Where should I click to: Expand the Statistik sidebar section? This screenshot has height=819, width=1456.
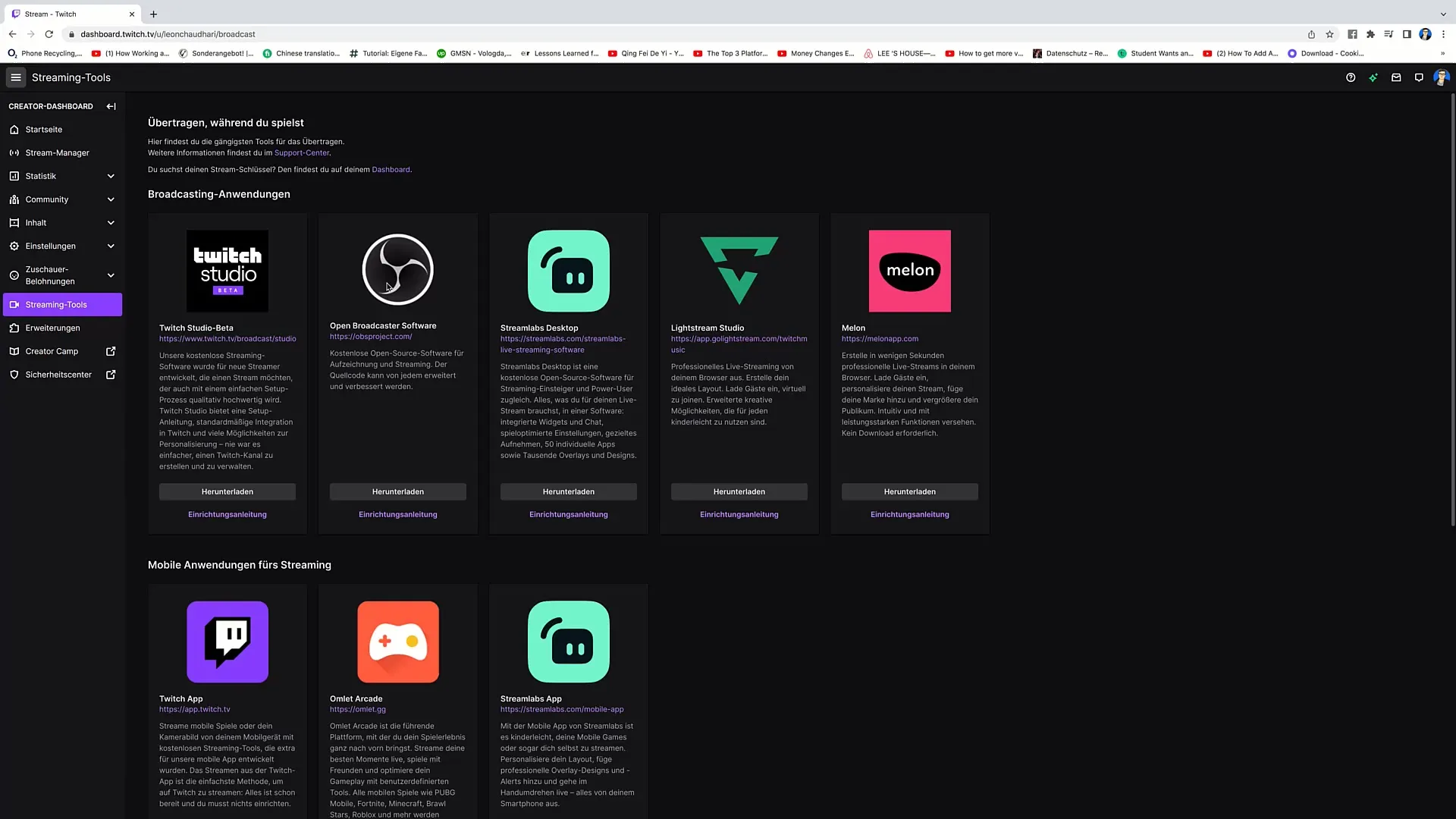pos(111,176)
